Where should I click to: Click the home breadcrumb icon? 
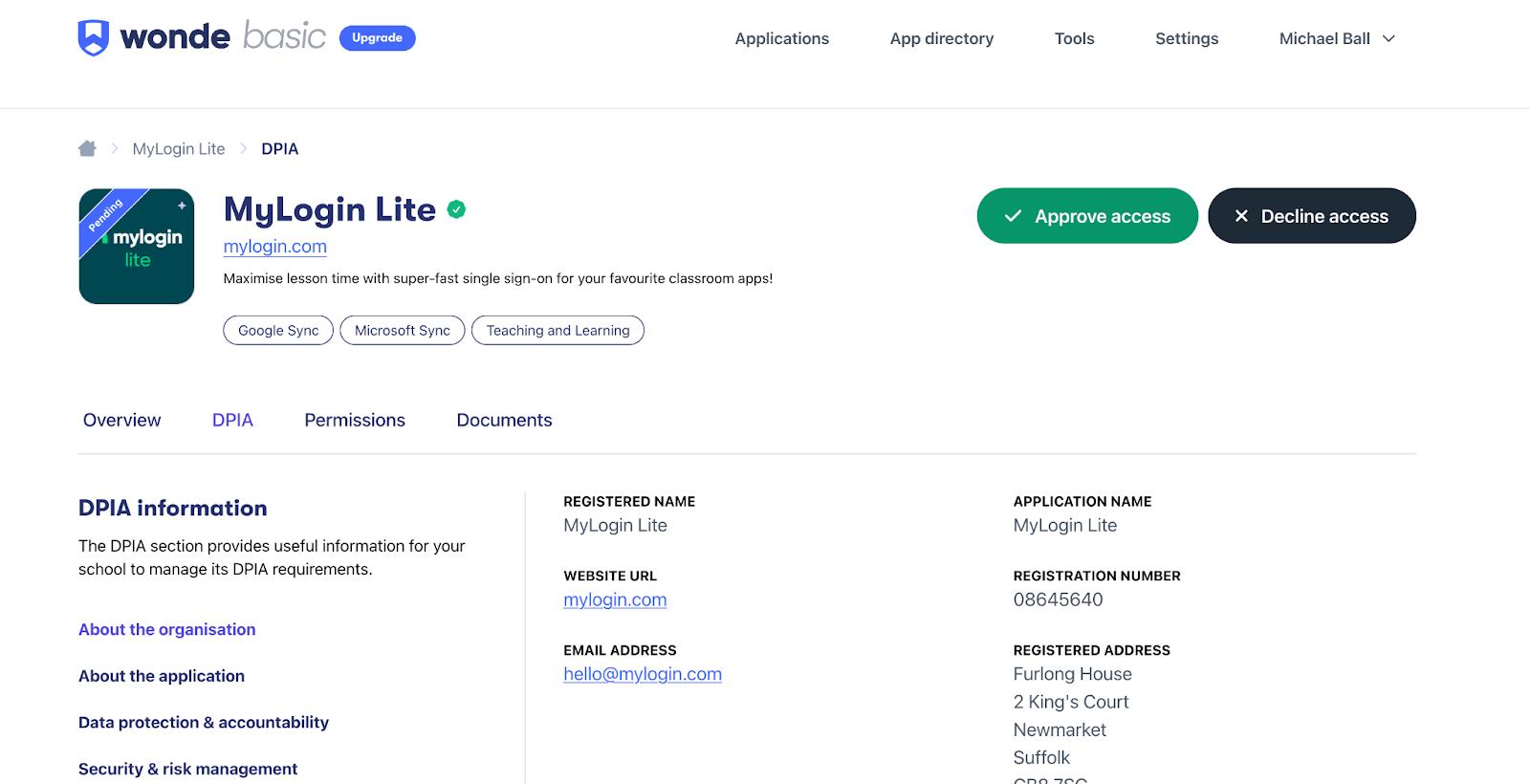coord(87,148)
